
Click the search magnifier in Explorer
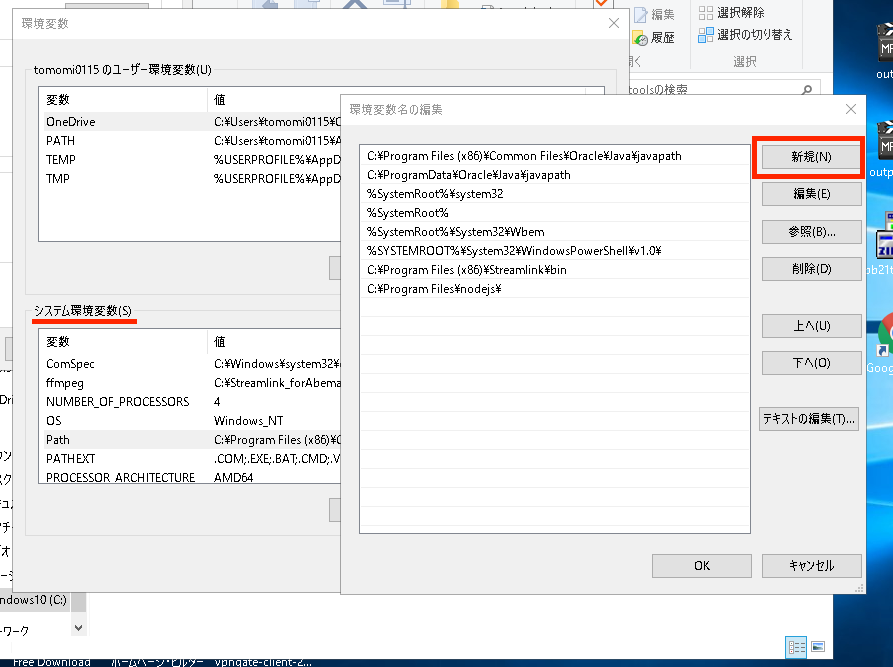806,89
